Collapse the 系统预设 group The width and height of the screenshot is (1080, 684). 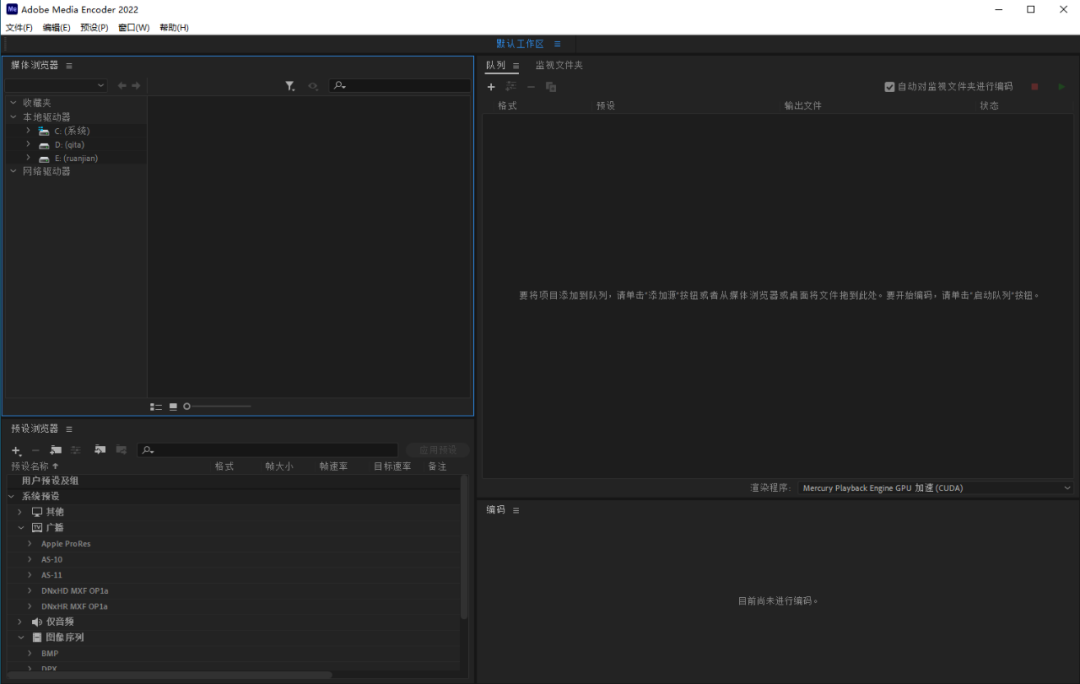(x=12, y=496)
